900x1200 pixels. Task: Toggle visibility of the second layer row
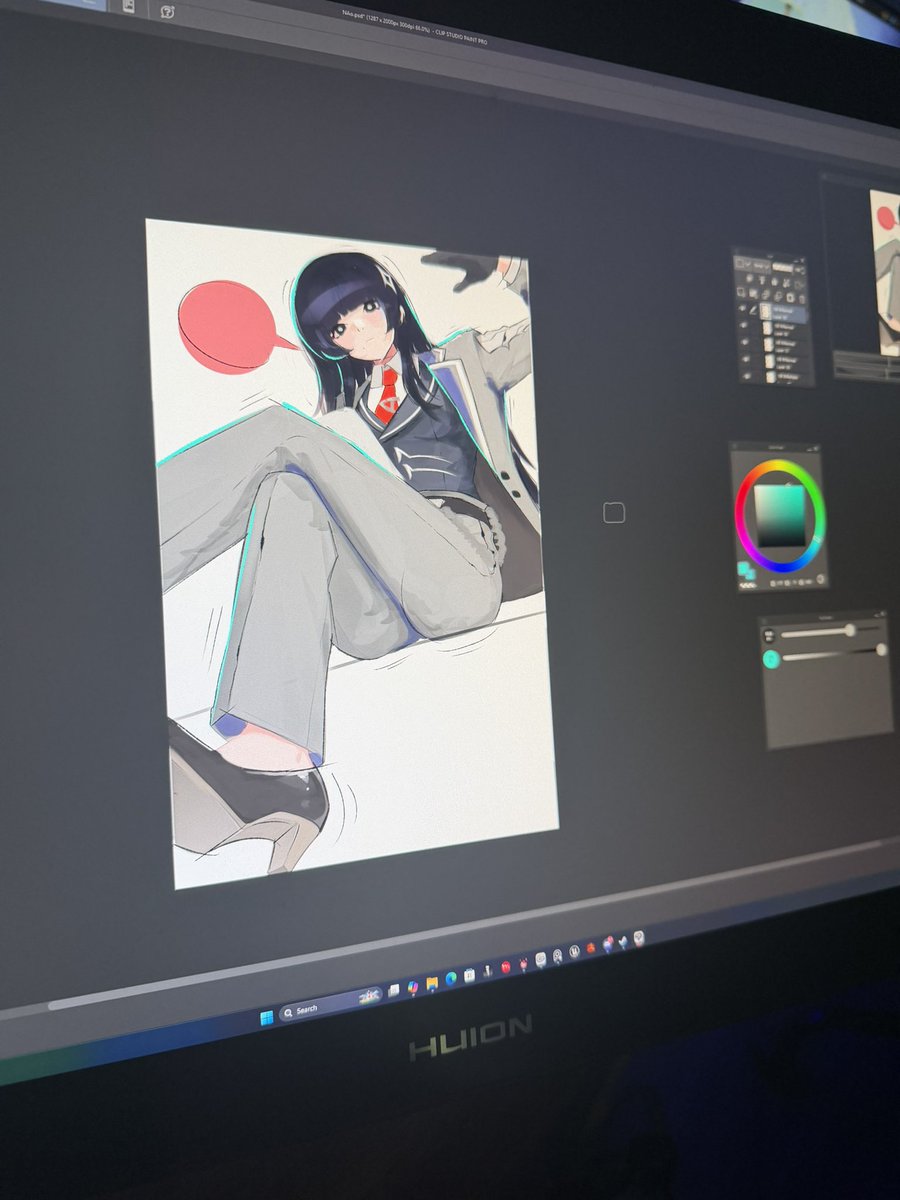click(743, 325)
